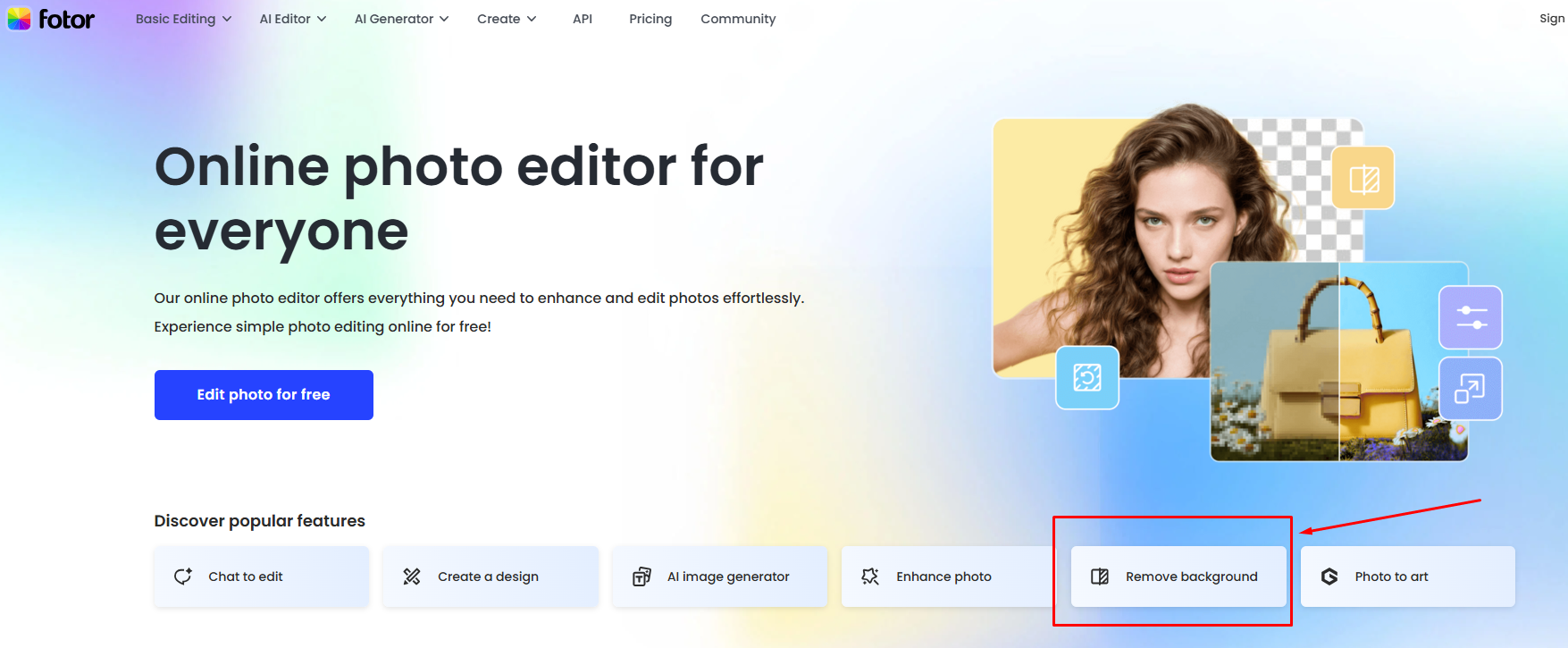Viewport: 1568px width, 648px height.
Task: Click the purple resize icon on hero image
Action: pyautogui.click(x=1471, y=389)
